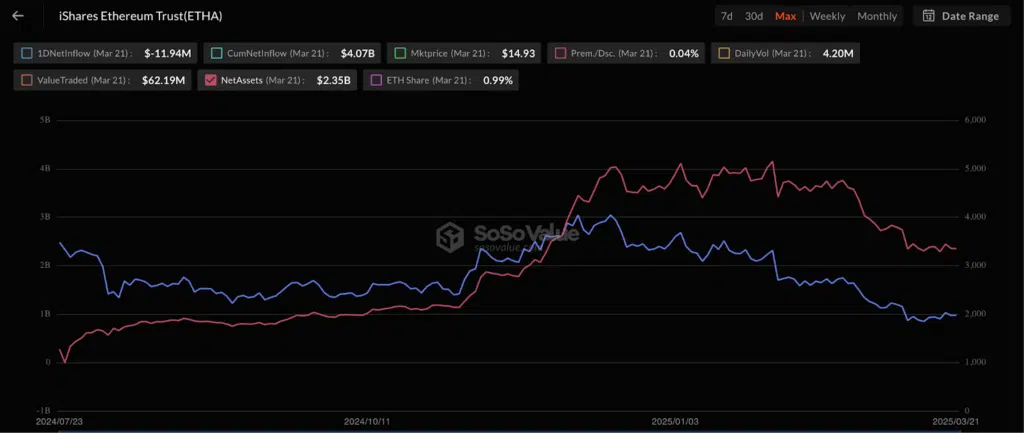Image resolution: width=1024 pixels, height=433 pixels.
Task: Enable the ETH Share series checkbox
Action: [x=376, y=80]
